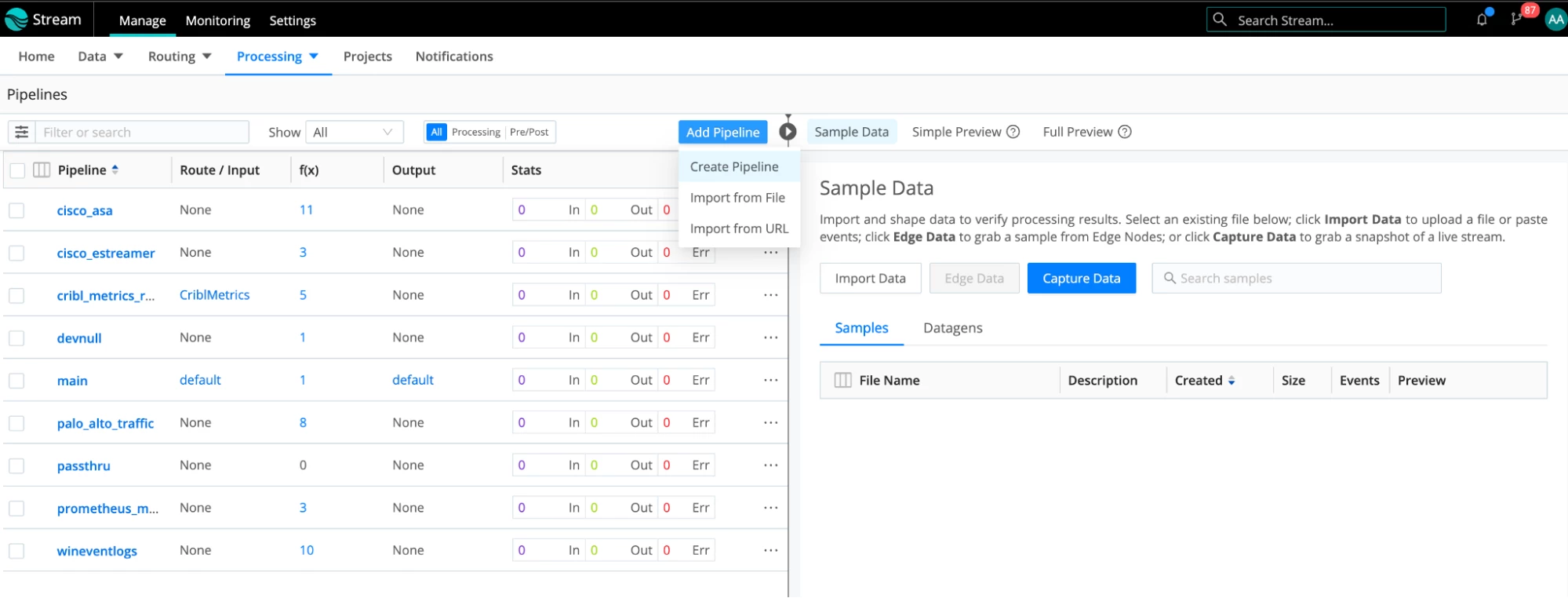Filter pipelines by Pre/Post toggle

pos(529,132)
